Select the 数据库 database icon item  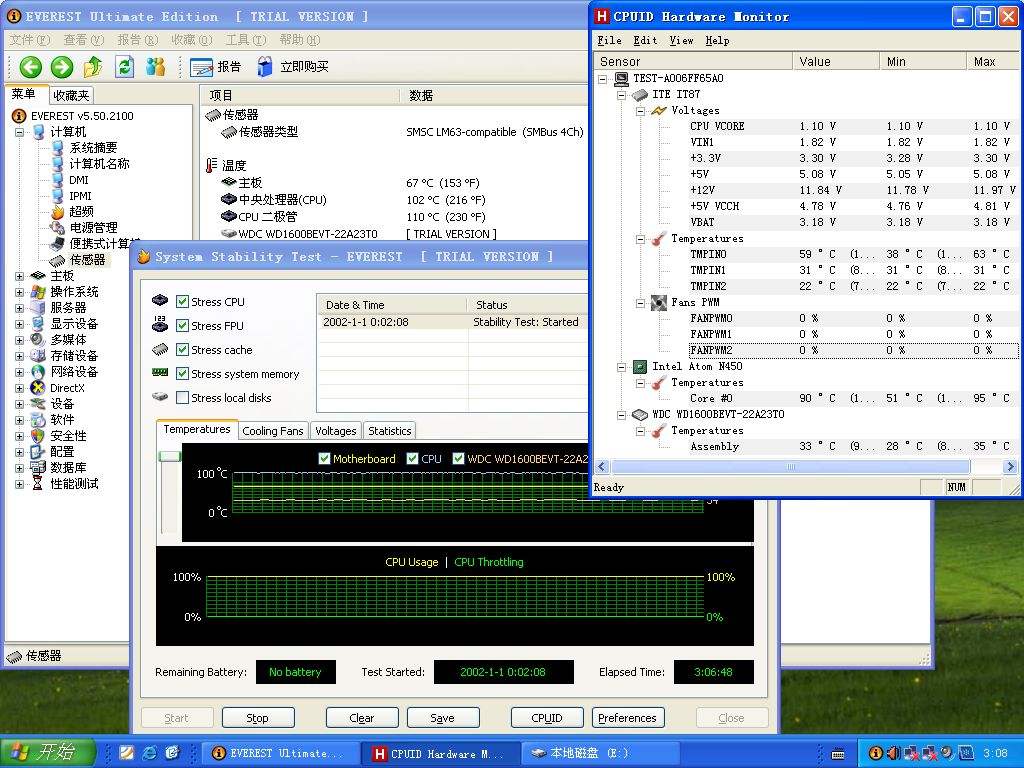[x=38, y=468]
